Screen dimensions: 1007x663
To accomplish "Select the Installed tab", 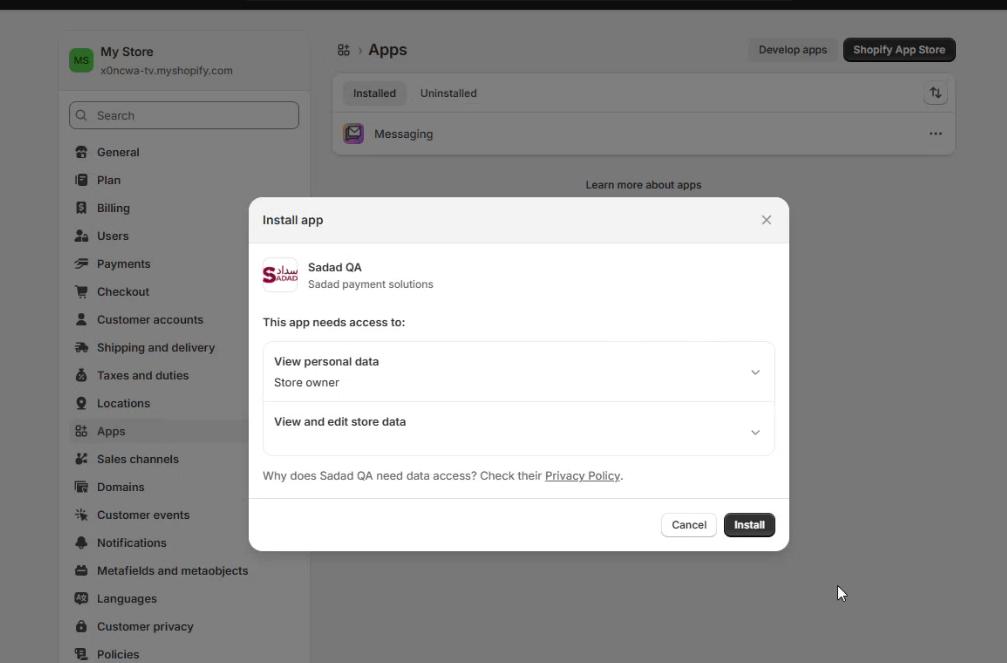I will [x=374, y=93].
